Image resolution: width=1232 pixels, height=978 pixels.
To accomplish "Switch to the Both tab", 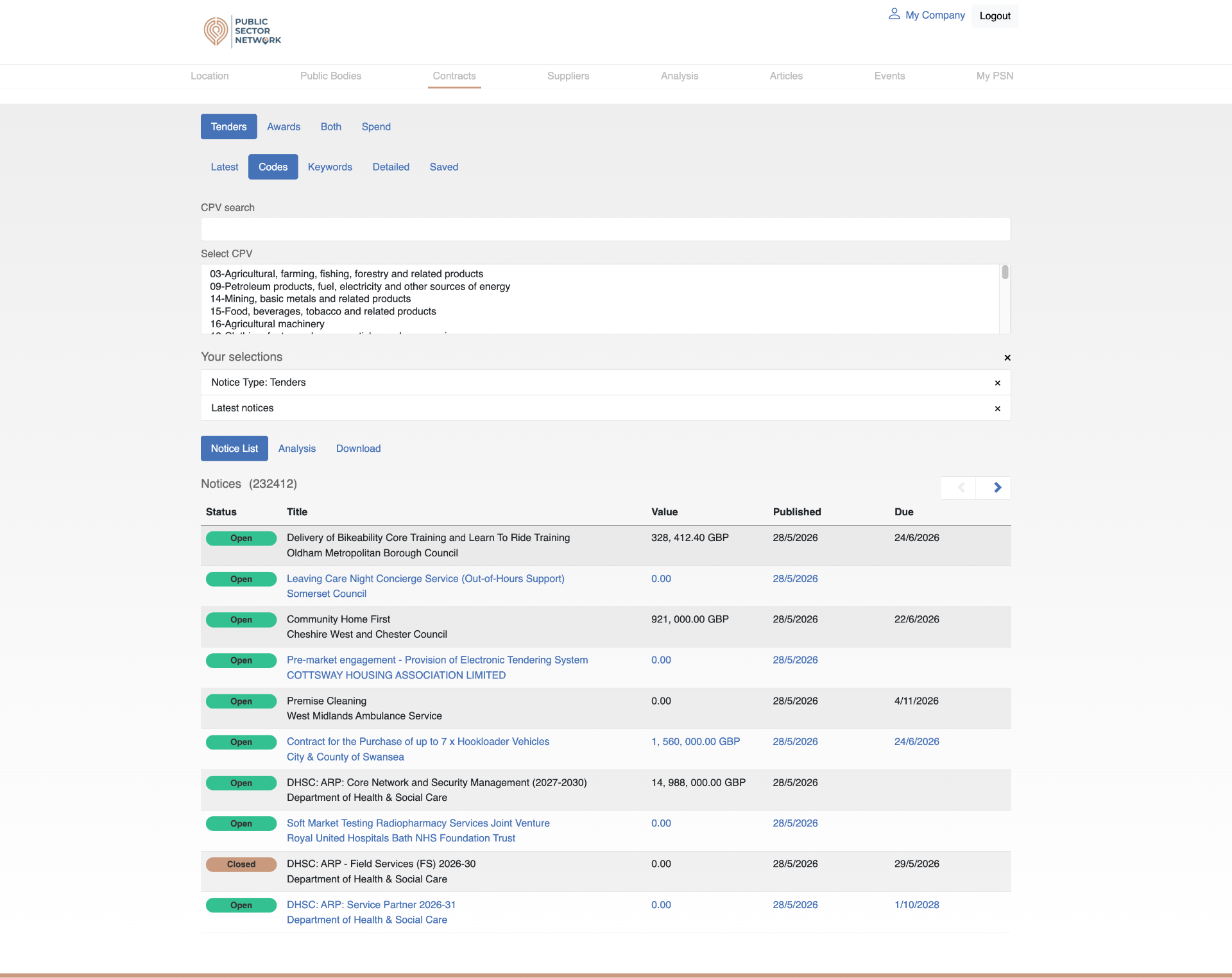I will (x=331, y=126).
